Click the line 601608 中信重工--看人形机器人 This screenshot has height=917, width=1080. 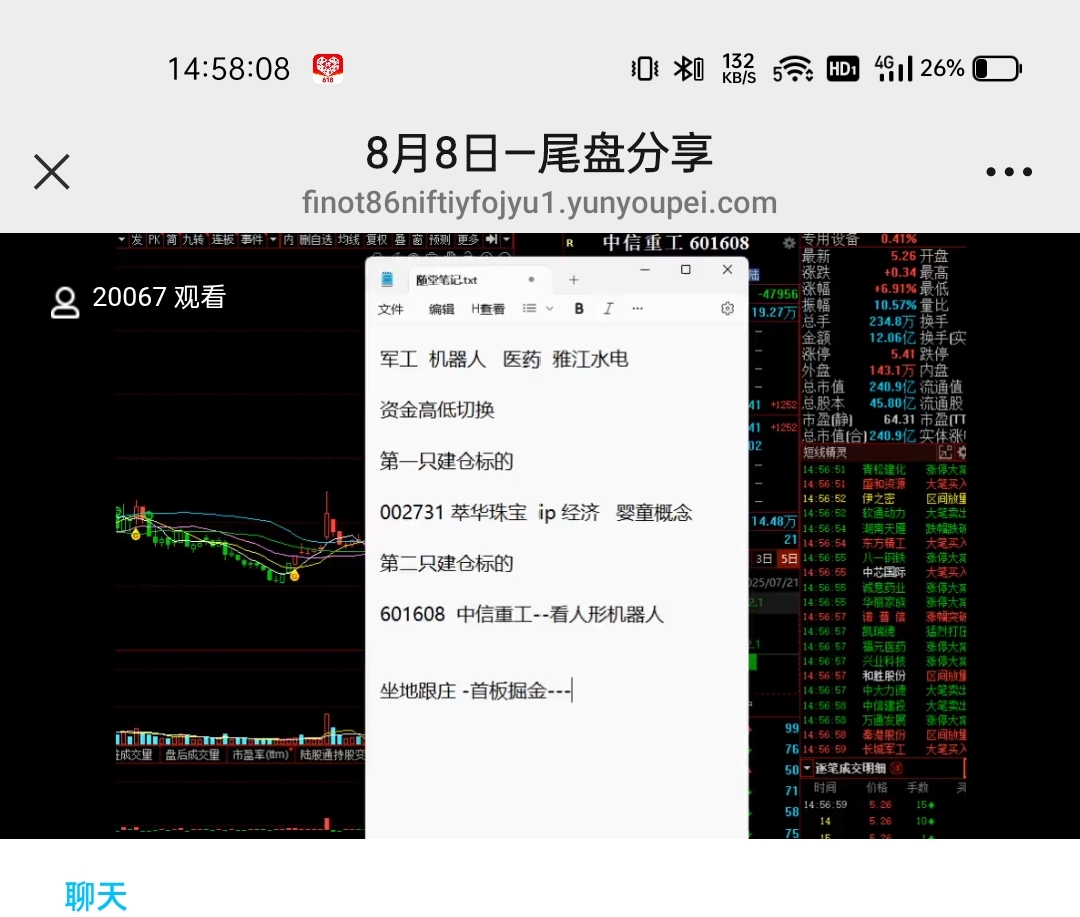[x=521, y=615]
